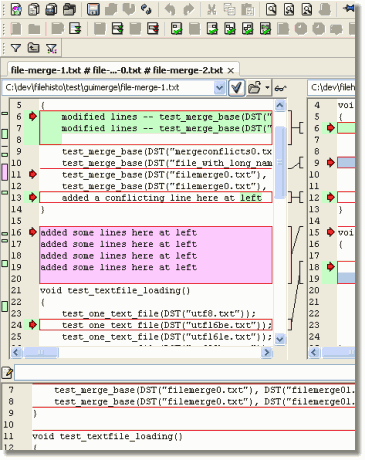365x460 pixels.
Task: Click the Redo arrow icon
Action: point(188,9)
